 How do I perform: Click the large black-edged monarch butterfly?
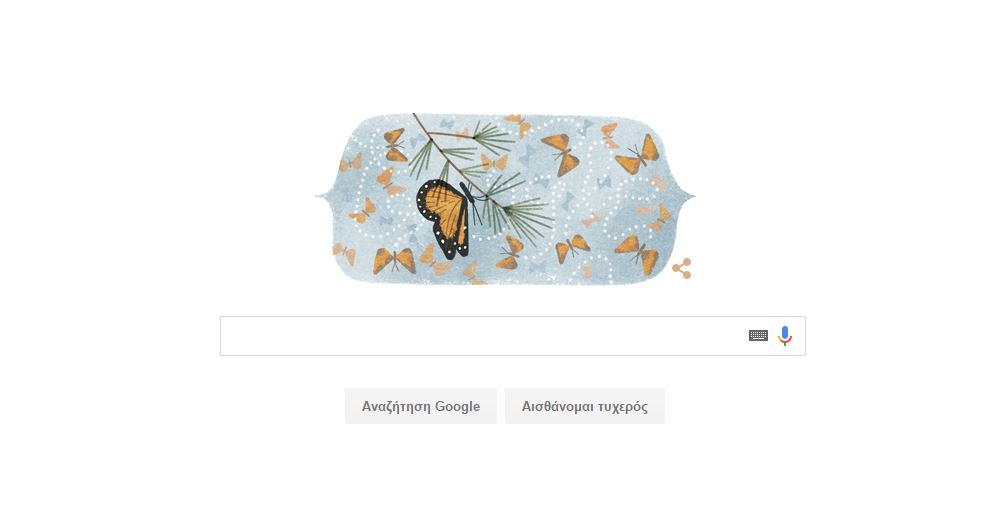[445, 219]
